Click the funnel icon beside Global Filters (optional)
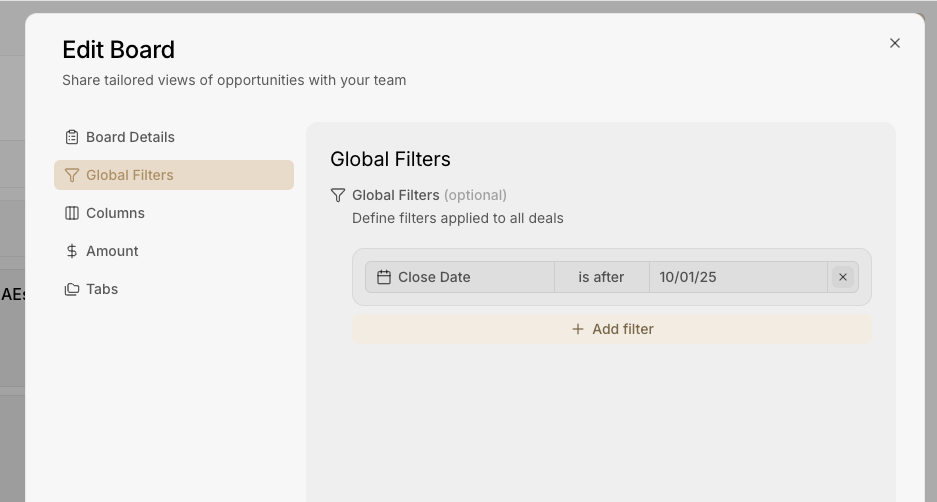Screen dimensions: 937x502 pyautogui.click(x=338, y=195)
